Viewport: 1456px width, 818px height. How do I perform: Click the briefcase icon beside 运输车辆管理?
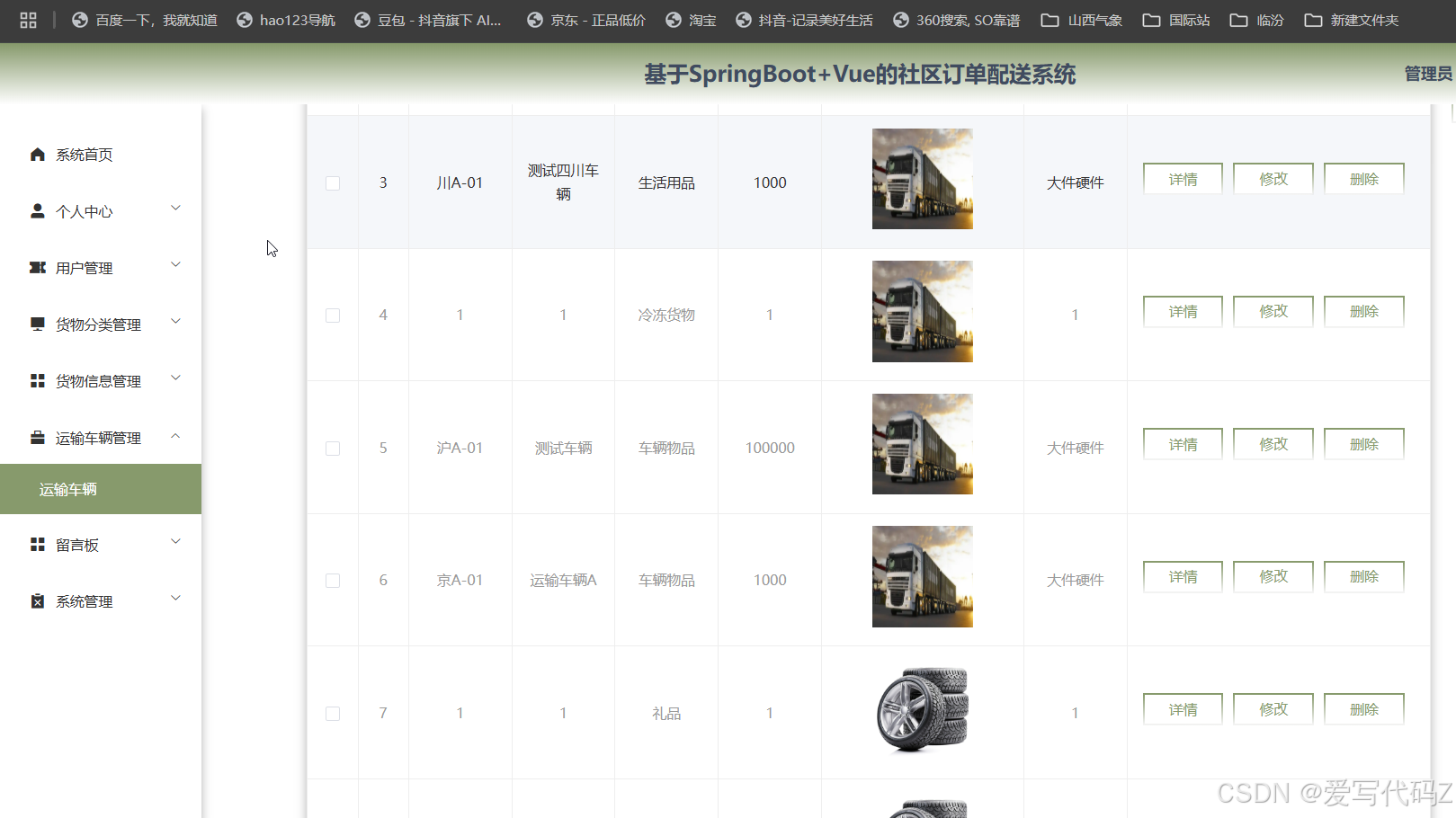[37, 438]
